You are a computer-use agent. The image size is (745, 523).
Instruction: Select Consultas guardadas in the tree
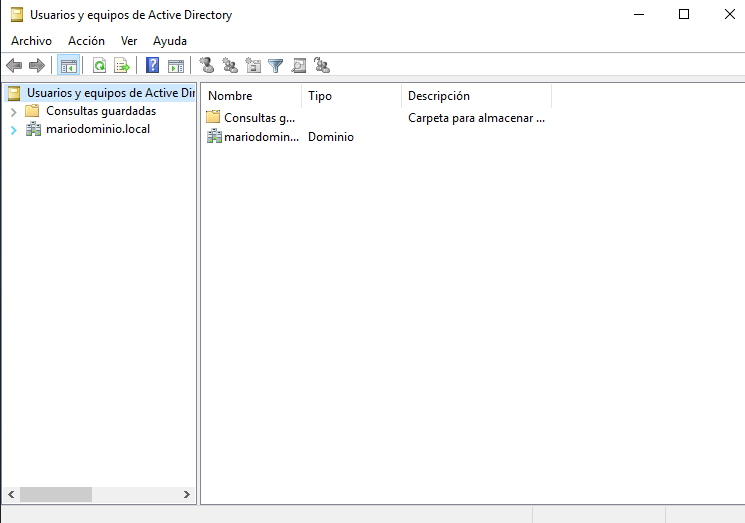[x=101, y=111]
